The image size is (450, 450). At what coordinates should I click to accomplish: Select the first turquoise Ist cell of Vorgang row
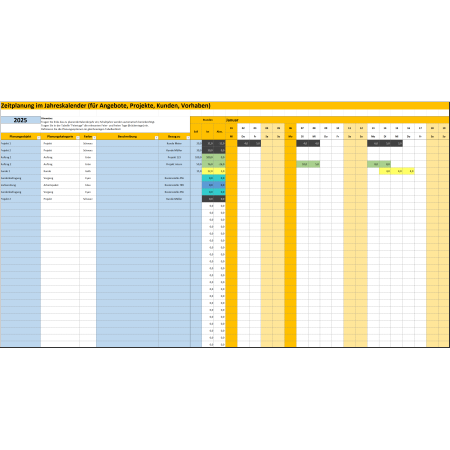click(208, 178)
